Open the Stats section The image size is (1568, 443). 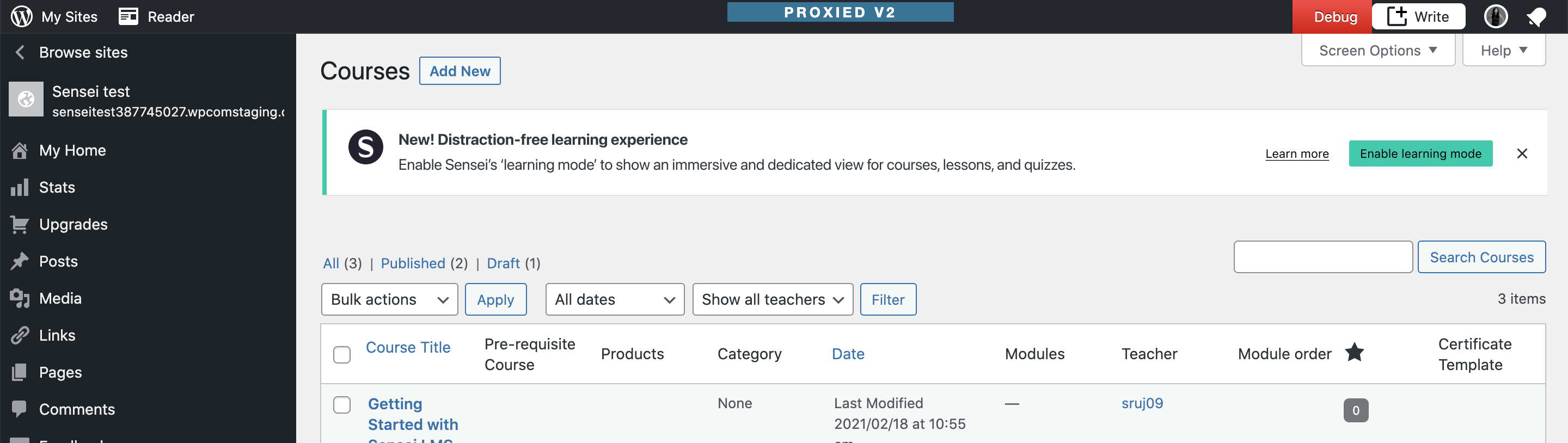pos(57,187)
